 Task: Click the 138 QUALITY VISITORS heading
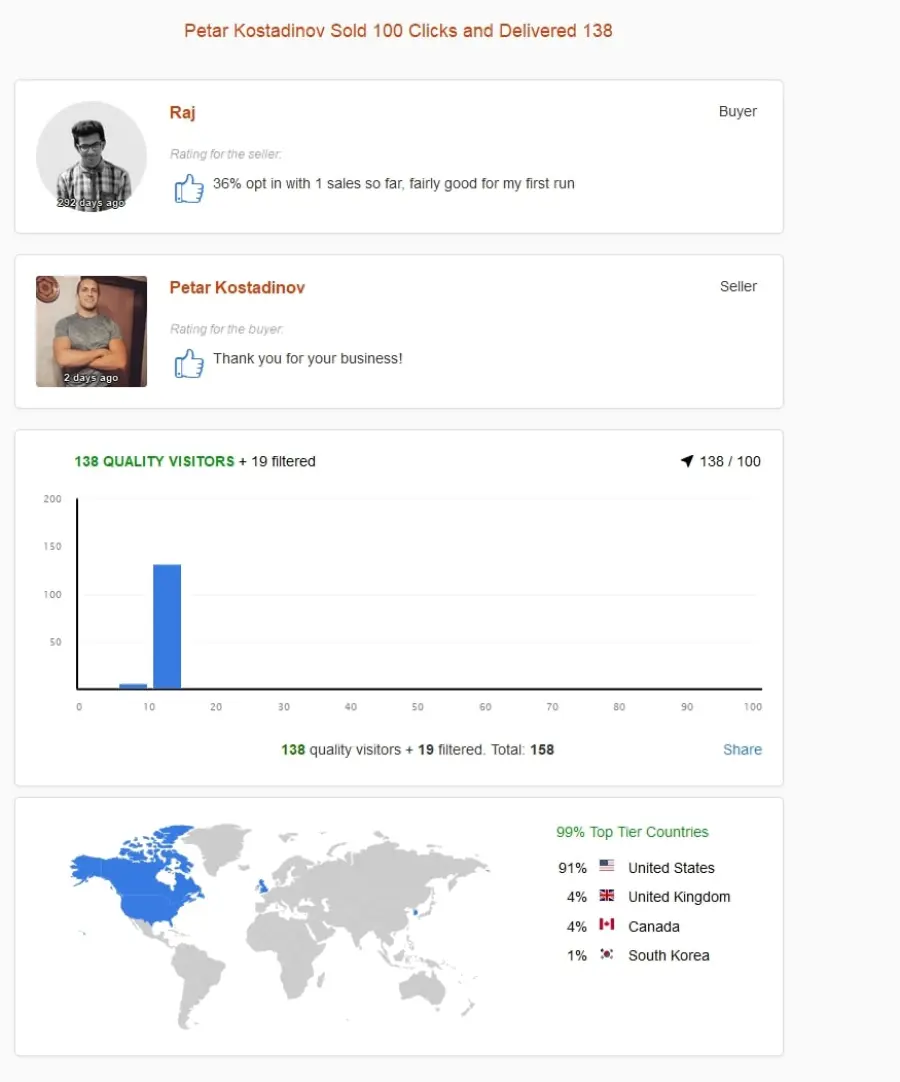(155, 462)
